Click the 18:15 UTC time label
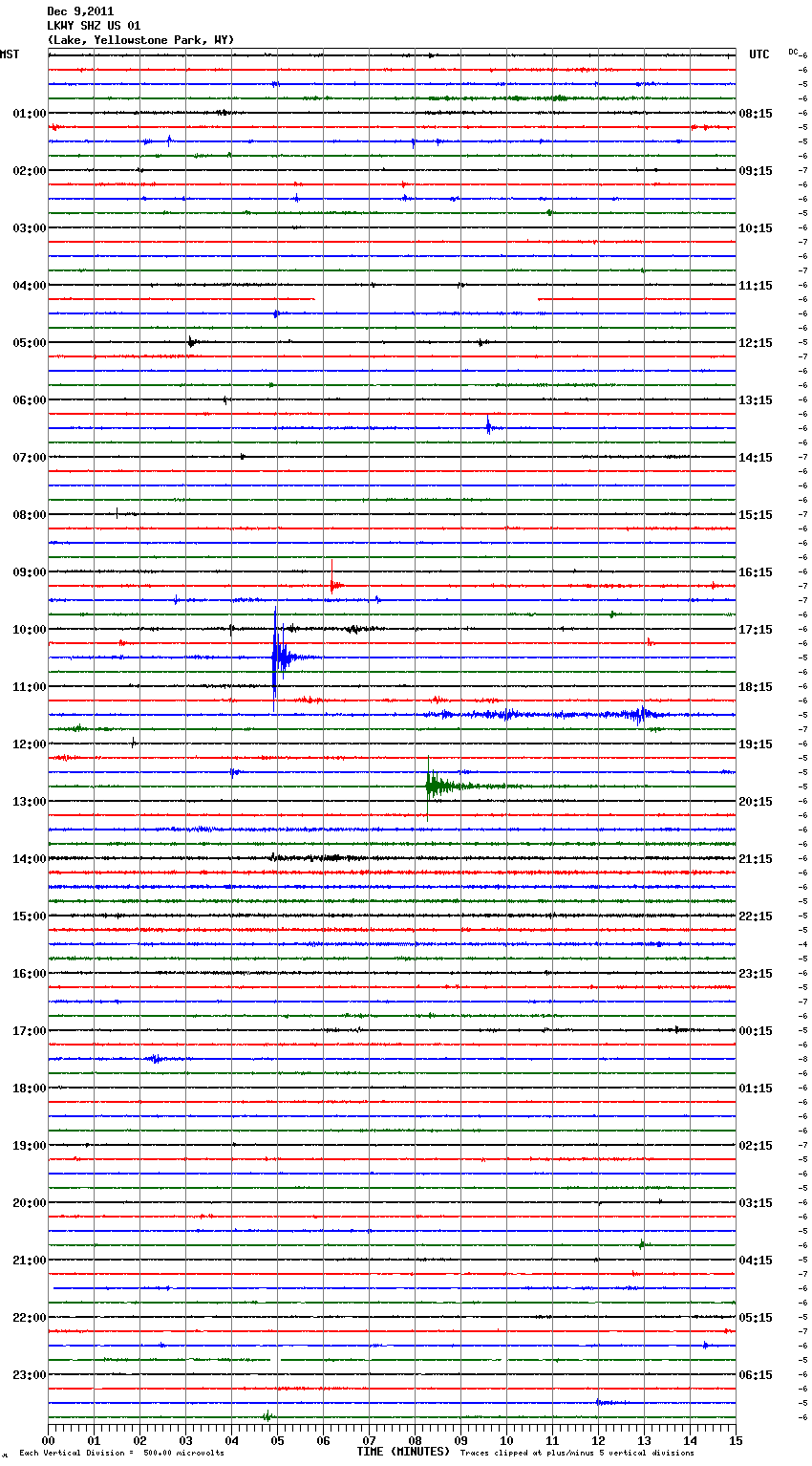The width and height of the screenshot is (812, 1466). pyautogui.click(x=756, y=687)
